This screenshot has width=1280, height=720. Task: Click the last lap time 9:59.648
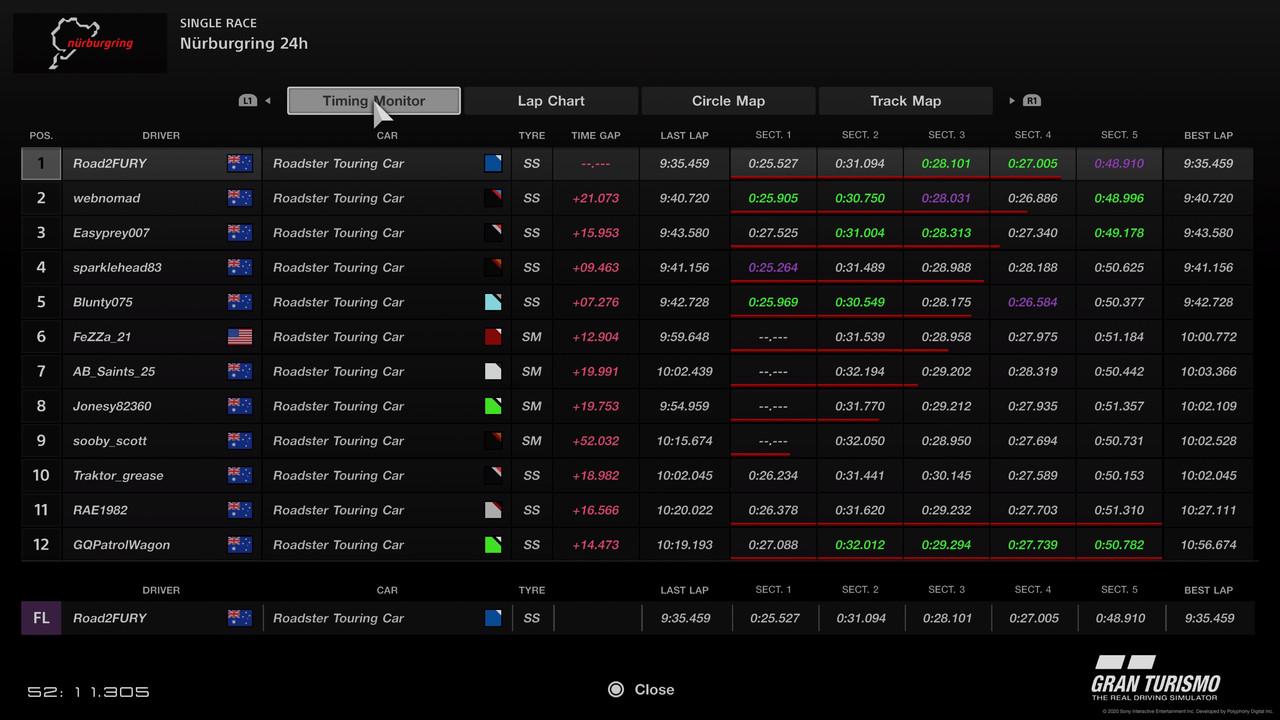685,337
